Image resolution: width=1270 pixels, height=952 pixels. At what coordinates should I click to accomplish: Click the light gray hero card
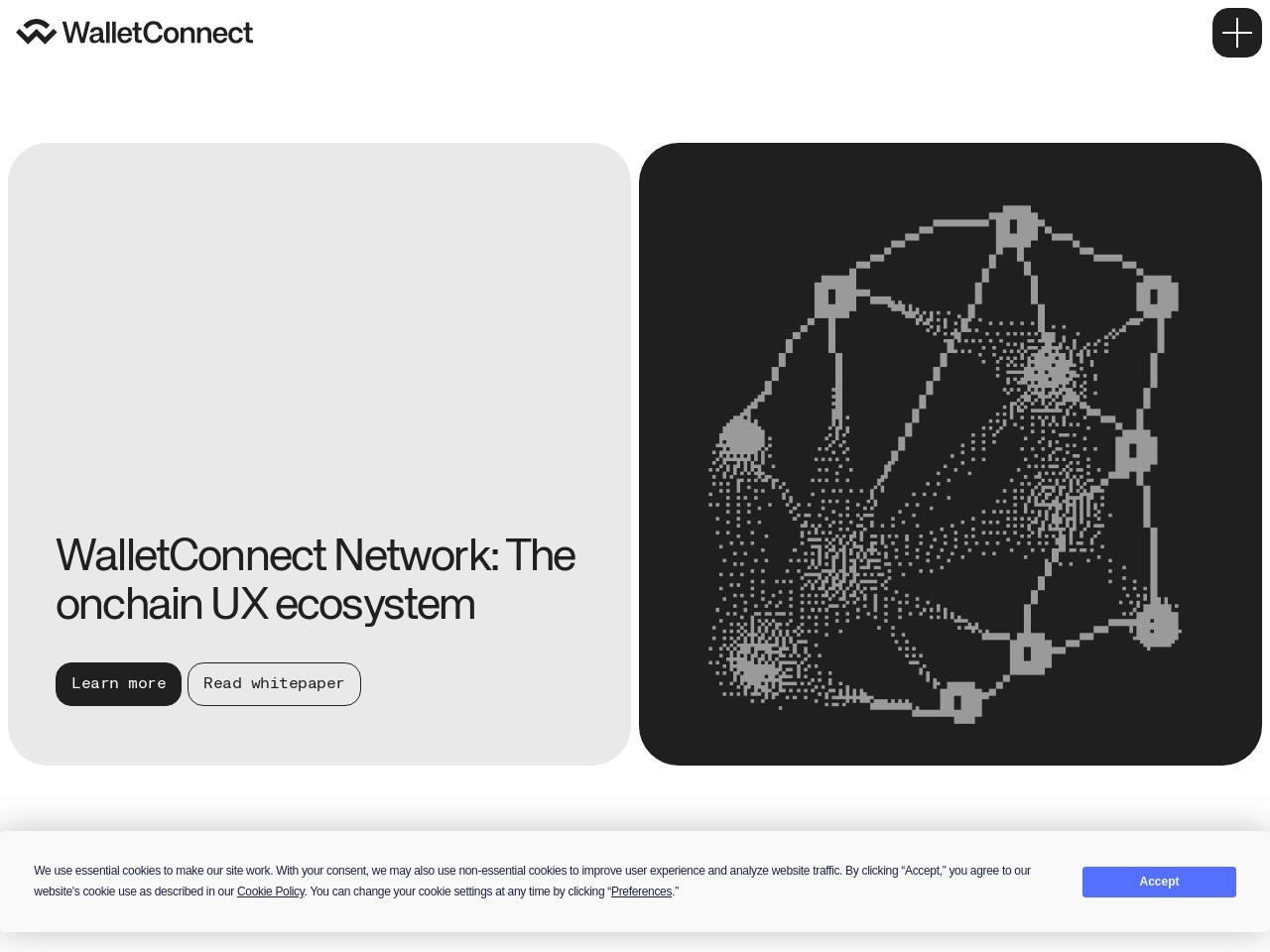pyautogui.click(x=319, y=297)
